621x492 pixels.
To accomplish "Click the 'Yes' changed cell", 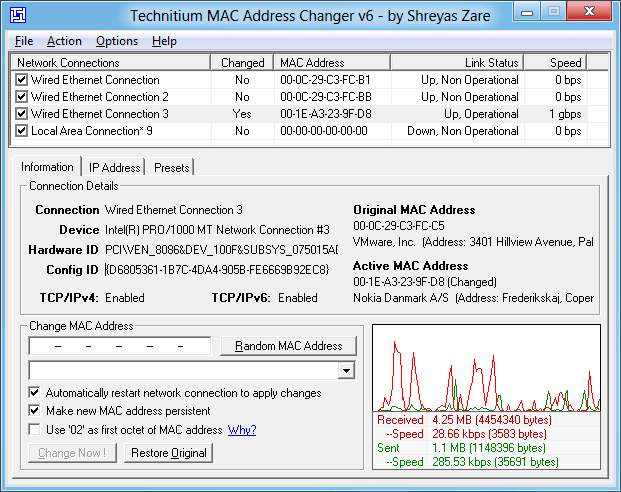I will point(242,114).
